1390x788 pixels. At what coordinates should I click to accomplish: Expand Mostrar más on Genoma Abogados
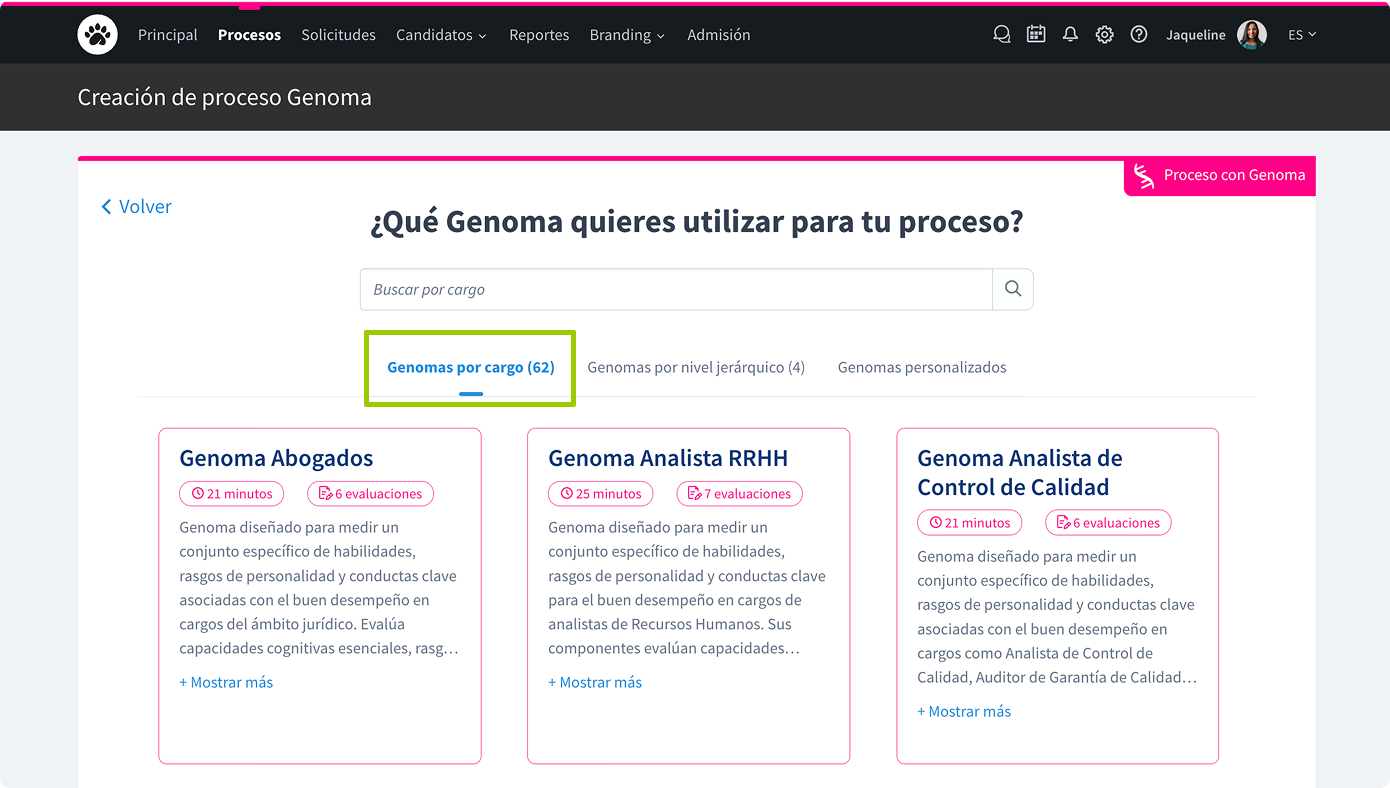(x=226, y=682)
